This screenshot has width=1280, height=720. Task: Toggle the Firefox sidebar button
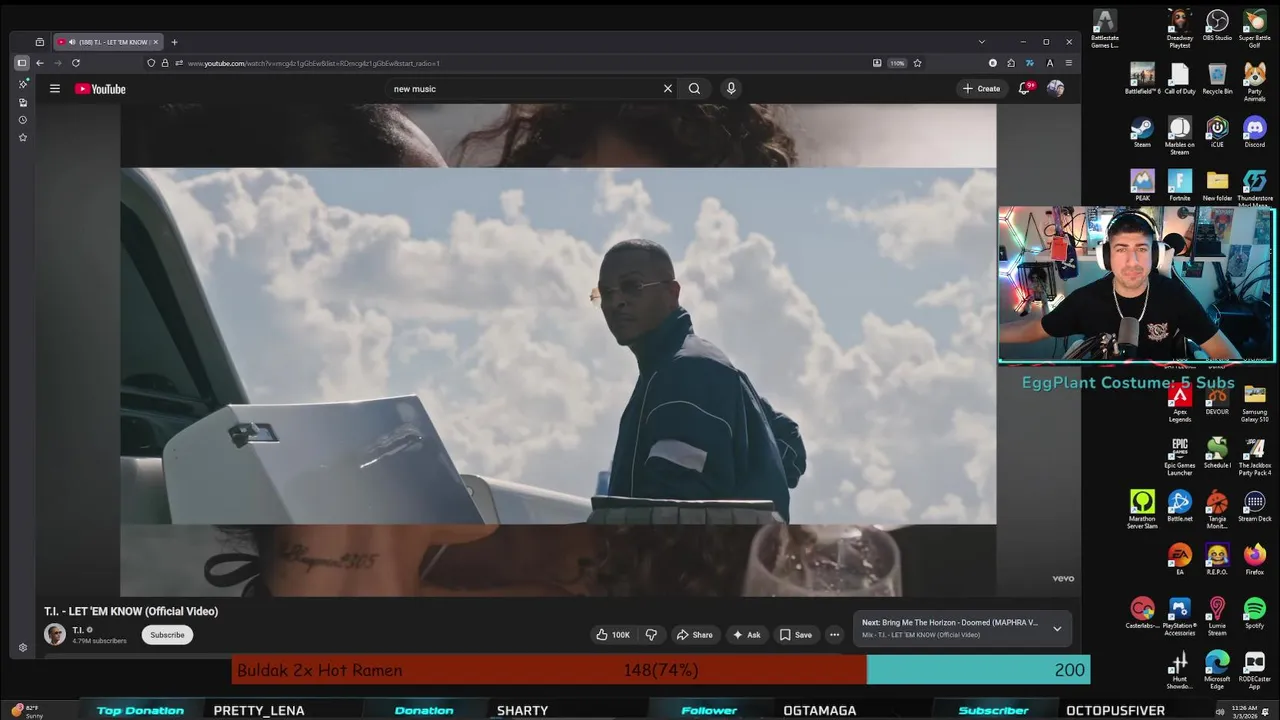[22, 63]
